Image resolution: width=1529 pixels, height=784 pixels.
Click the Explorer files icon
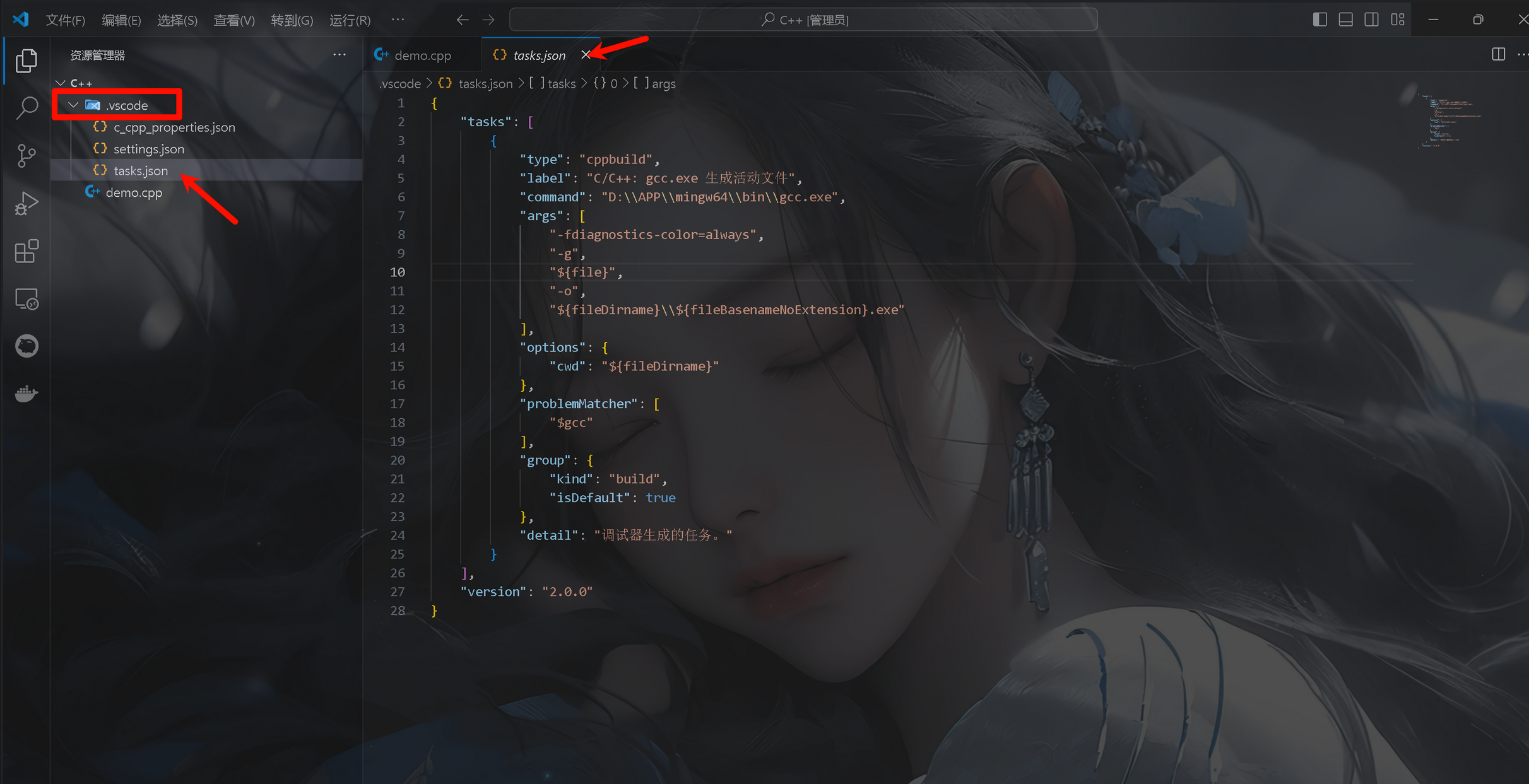click(x=27, y=61)
